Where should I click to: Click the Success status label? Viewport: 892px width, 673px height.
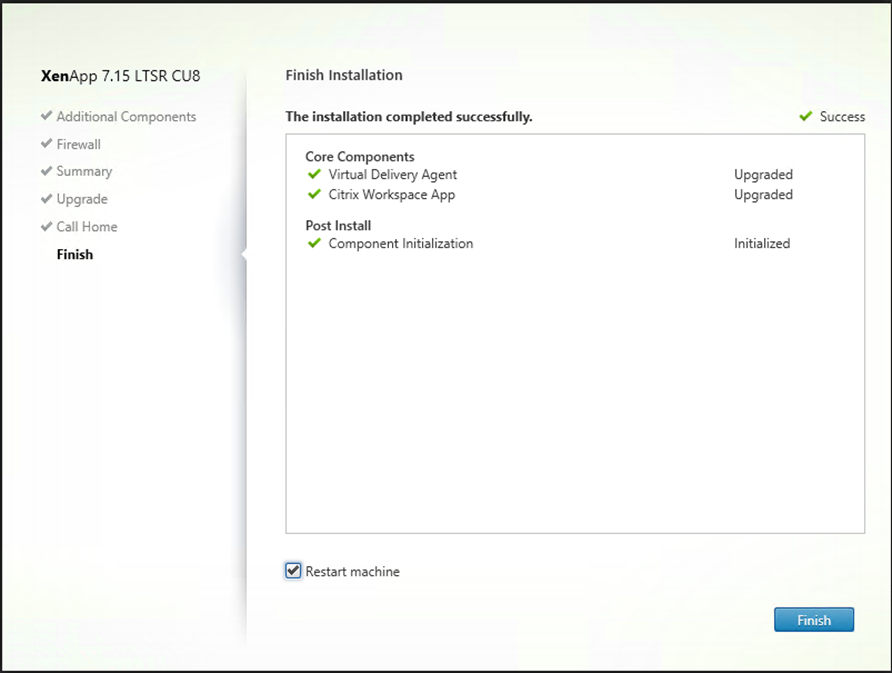point(842,117)
